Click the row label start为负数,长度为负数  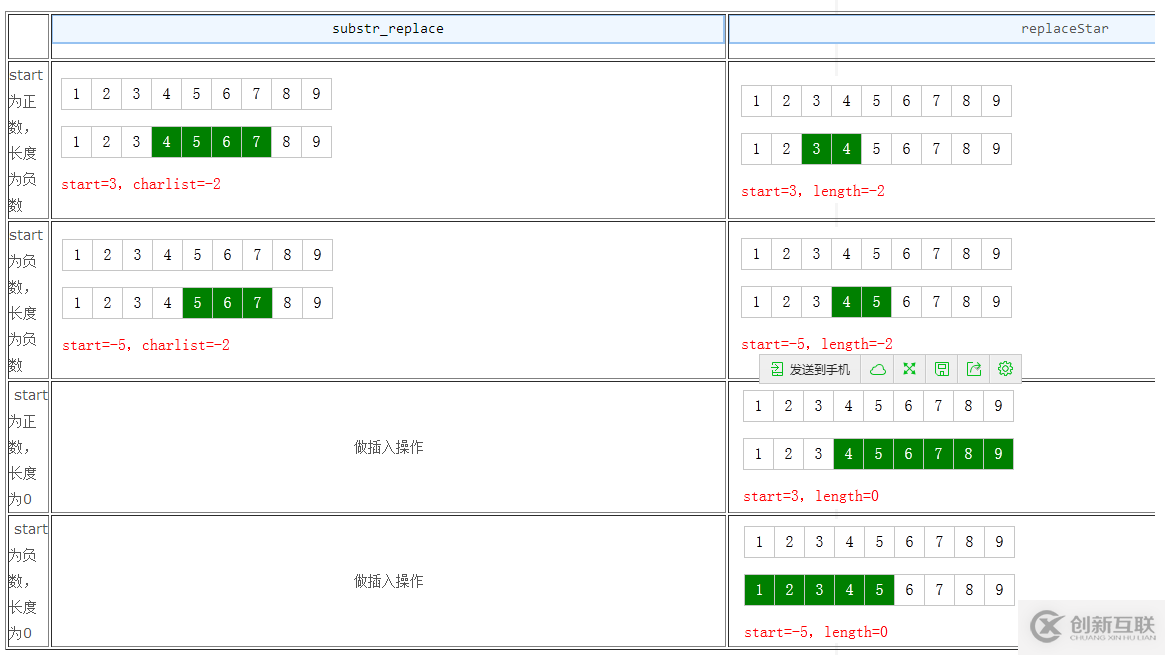pyautogui.click(x=25, y=300)
